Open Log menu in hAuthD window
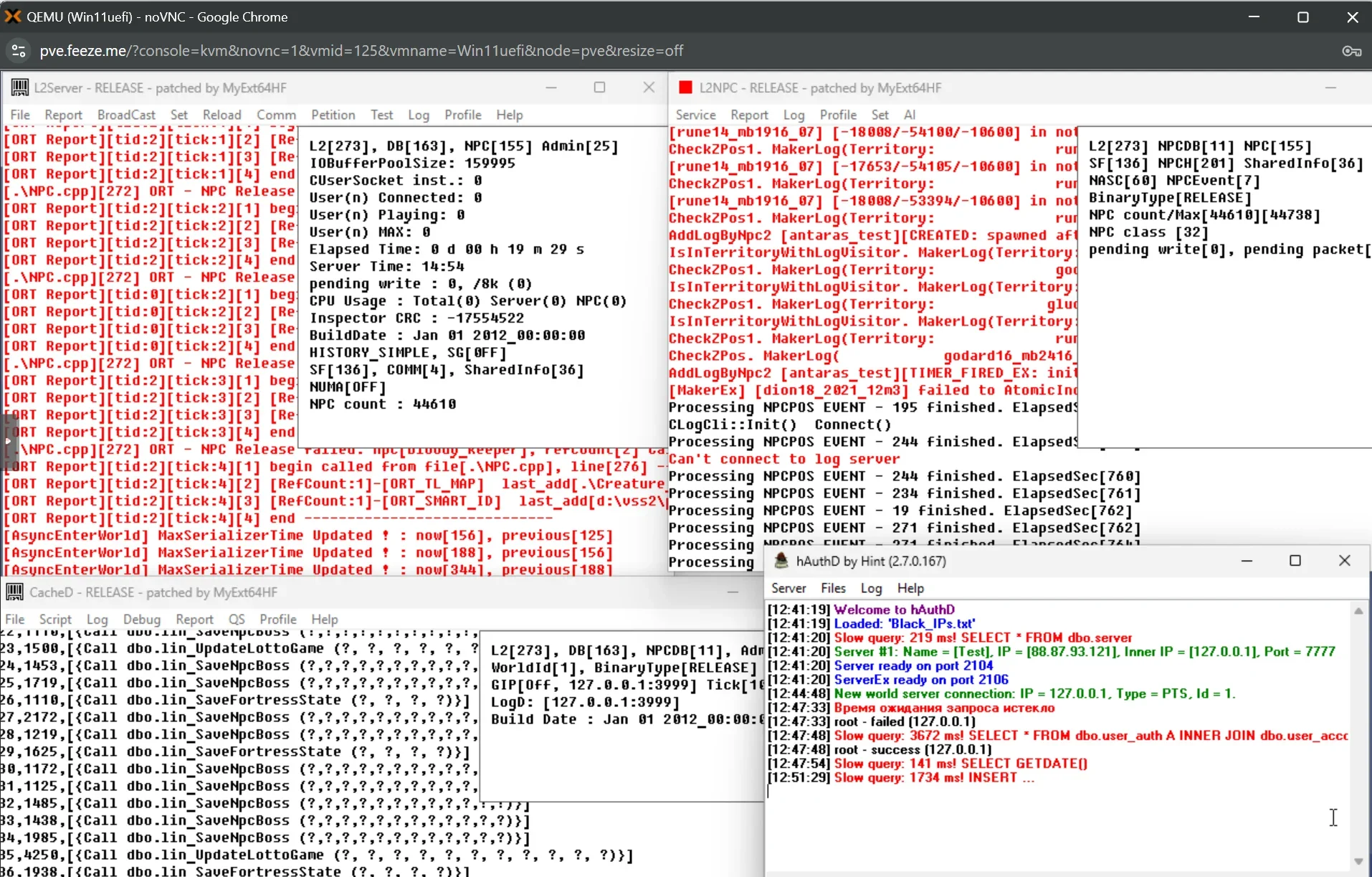1372x877 pixels. [x=871, y=588]
